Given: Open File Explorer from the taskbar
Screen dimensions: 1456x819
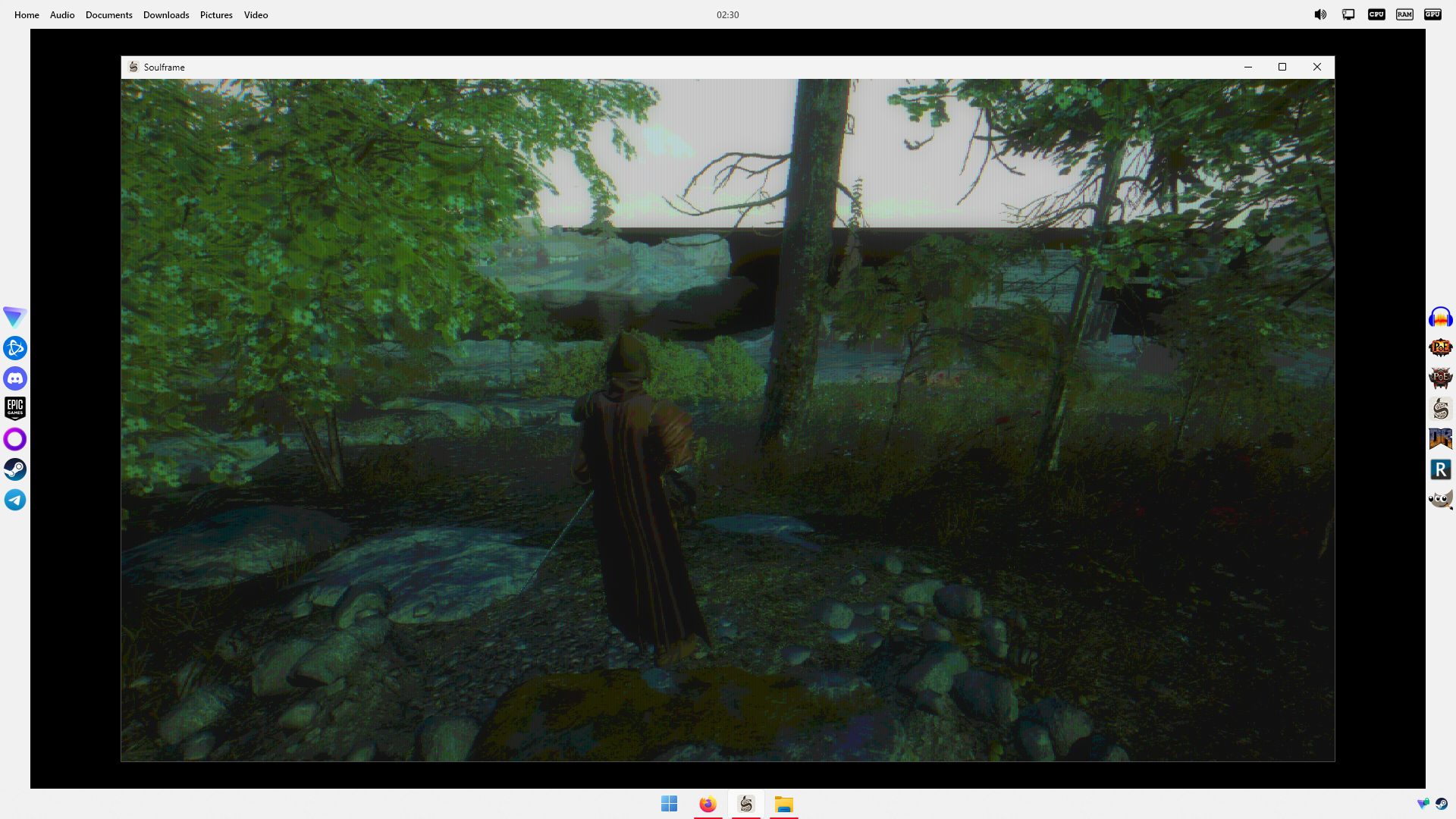Looking at the screenshot, I should point(784,804).
